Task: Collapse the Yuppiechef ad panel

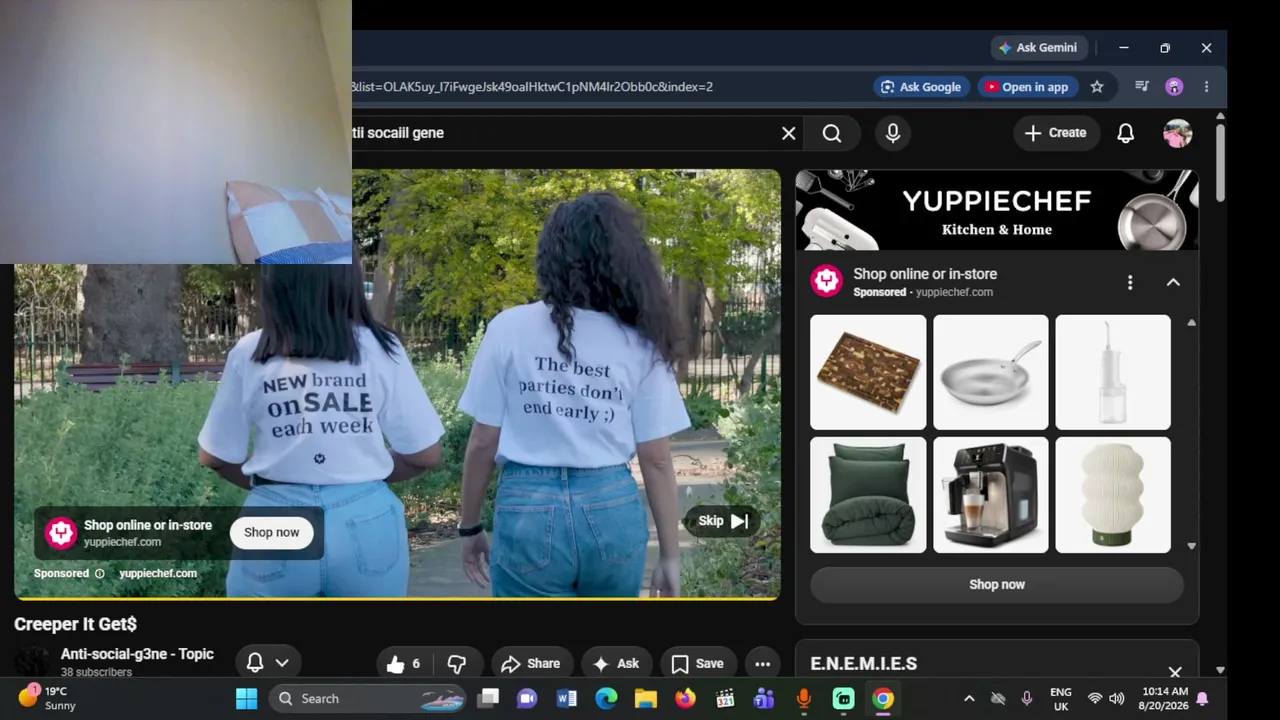Action: pos(1173,283)
